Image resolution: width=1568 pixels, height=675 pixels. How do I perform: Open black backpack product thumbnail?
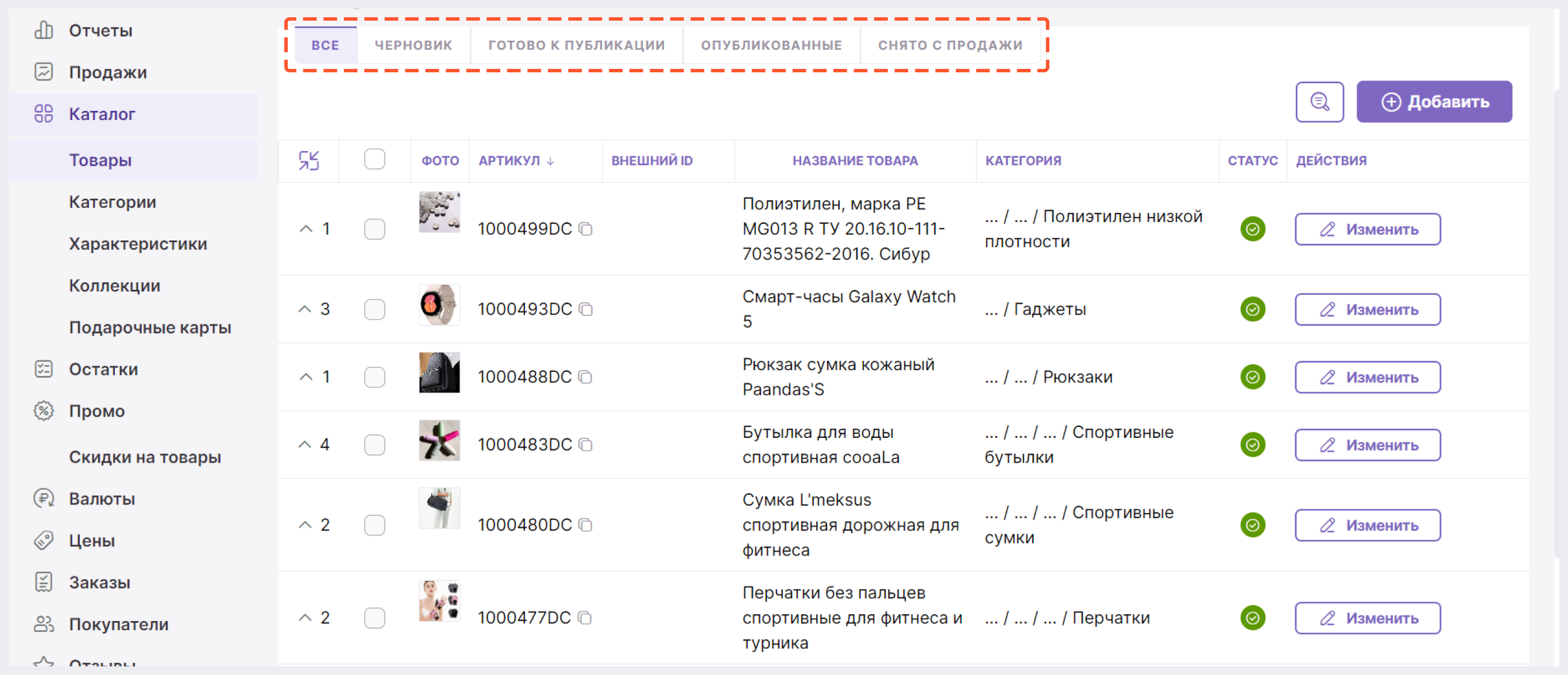coord(439,372)
